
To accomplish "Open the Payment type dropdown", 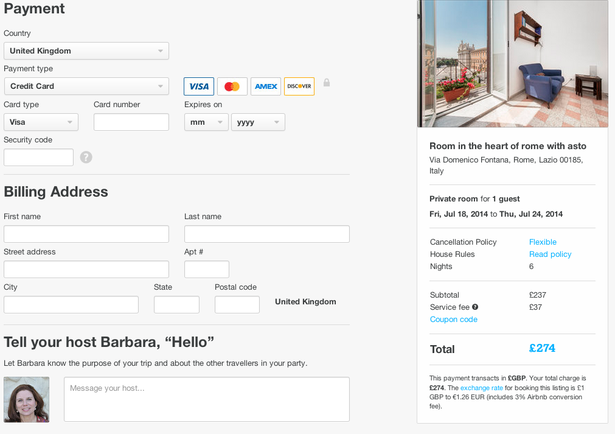I will pyautogui.click(x=86, y=86).
